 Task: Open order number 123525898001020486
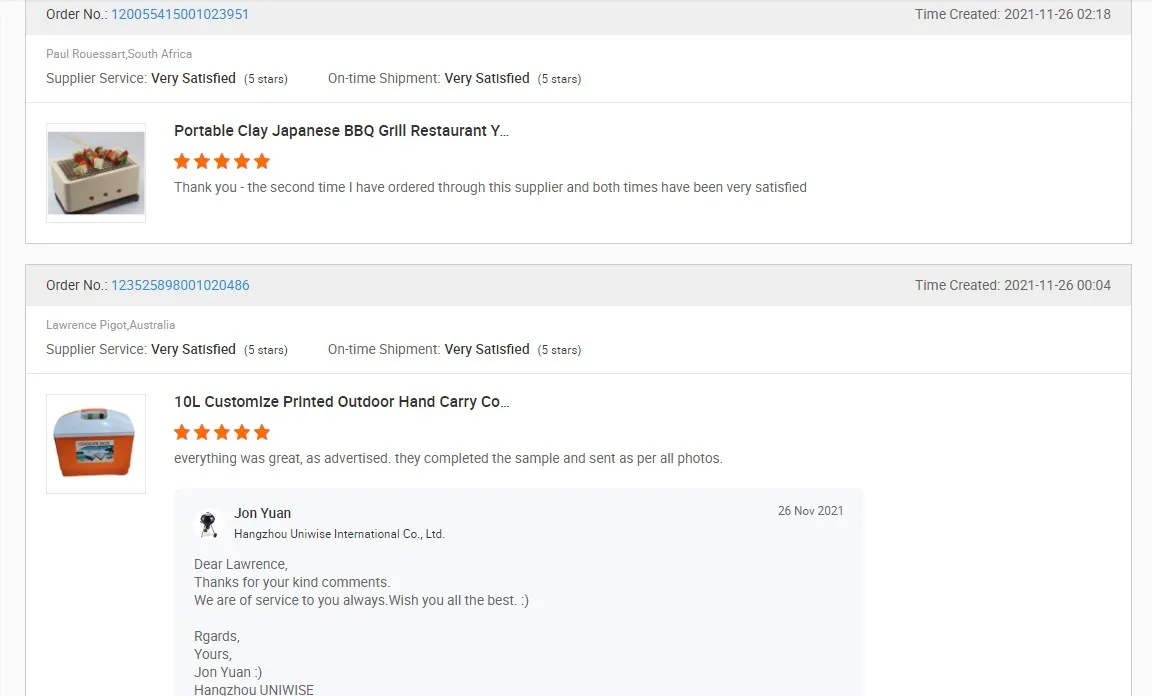[180, 285]
